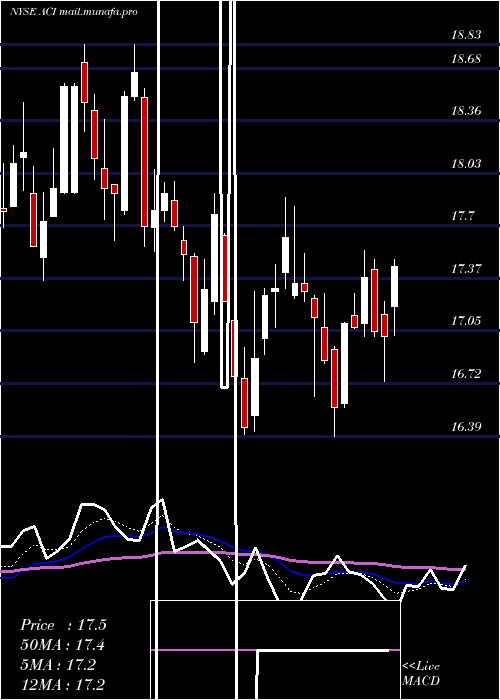
Task: Select the 18.83 price level label
Action: (466, 35)
